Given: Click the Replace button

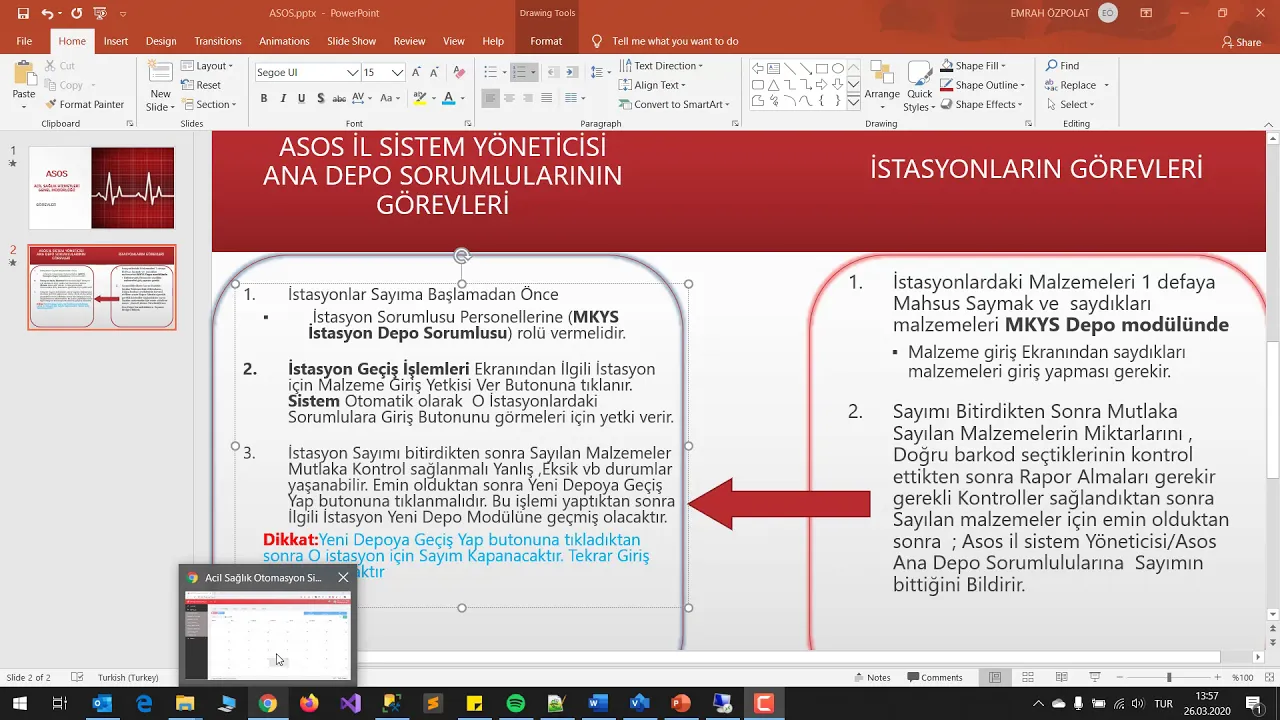Looking at the screenshot, I should click(x=1077, y=85).
